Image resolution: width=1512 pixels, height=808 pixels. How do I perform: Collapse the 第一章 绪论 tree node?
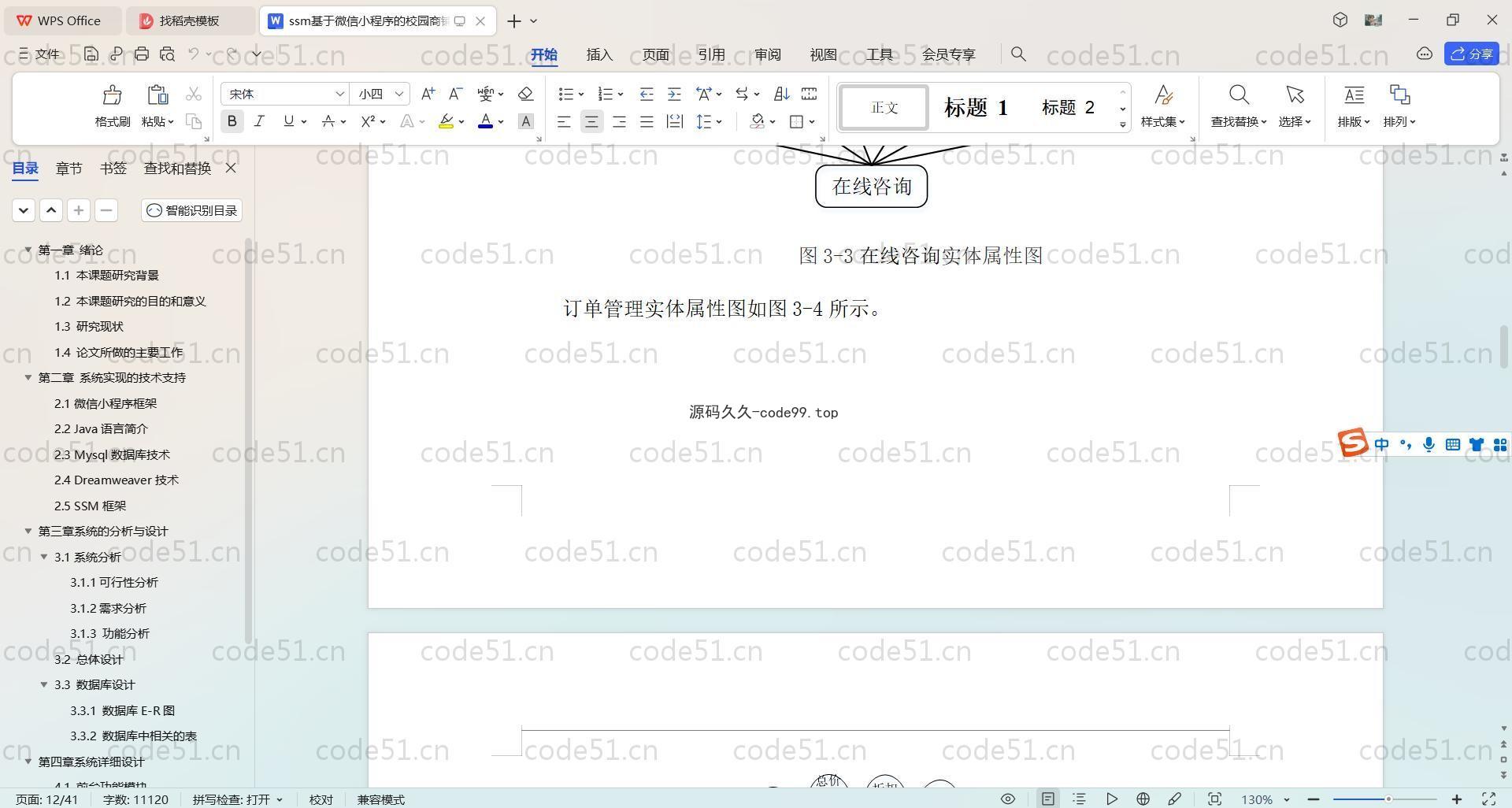coord(28,250)
